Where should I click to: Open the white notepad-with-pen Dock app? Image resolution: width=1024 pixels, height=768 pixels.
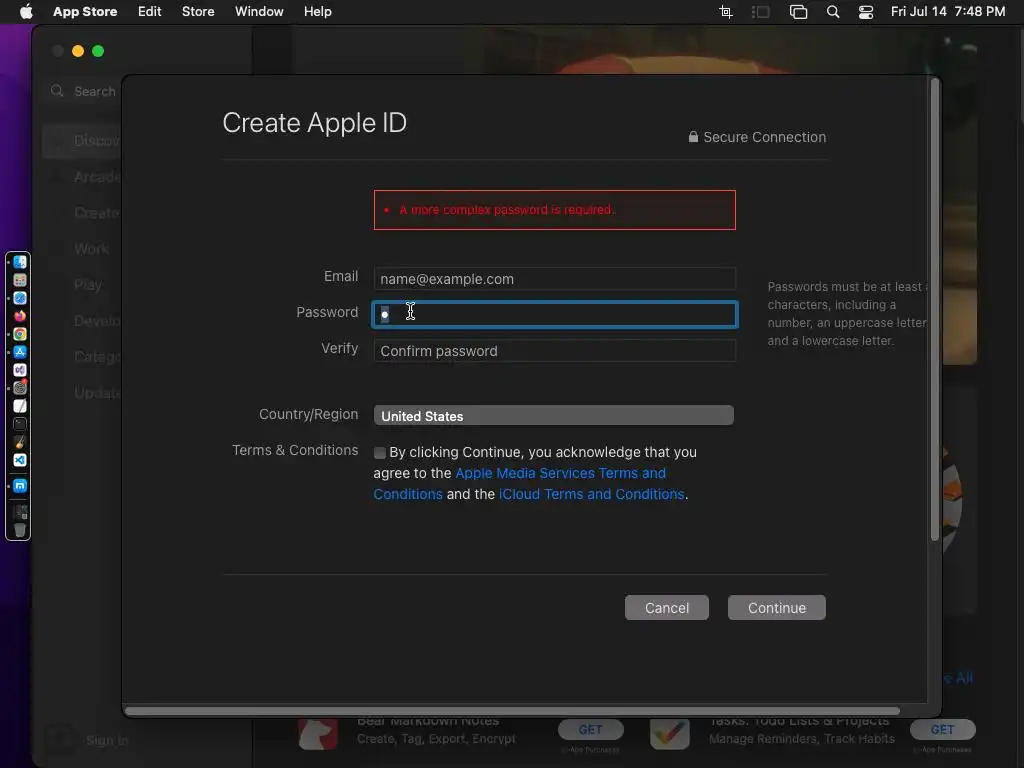point(20,406)
